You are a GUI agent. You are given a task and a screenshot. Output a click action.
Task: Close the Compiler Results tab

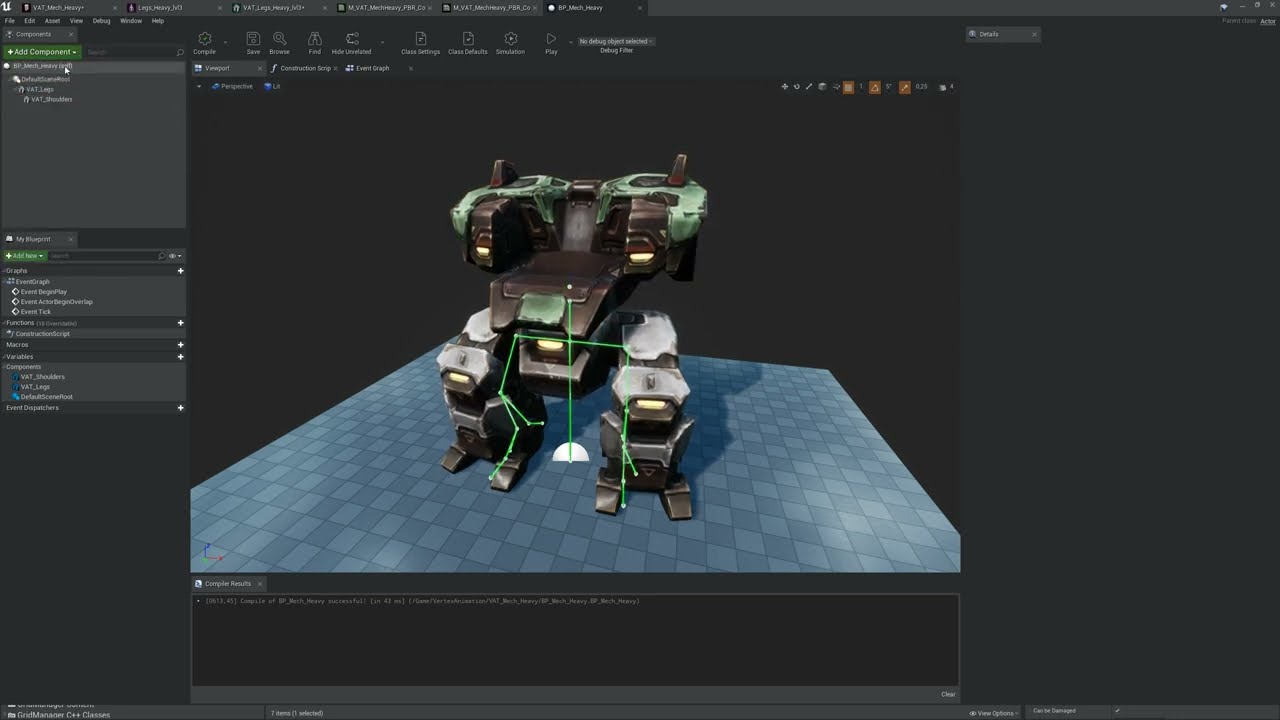pos(260,584)
